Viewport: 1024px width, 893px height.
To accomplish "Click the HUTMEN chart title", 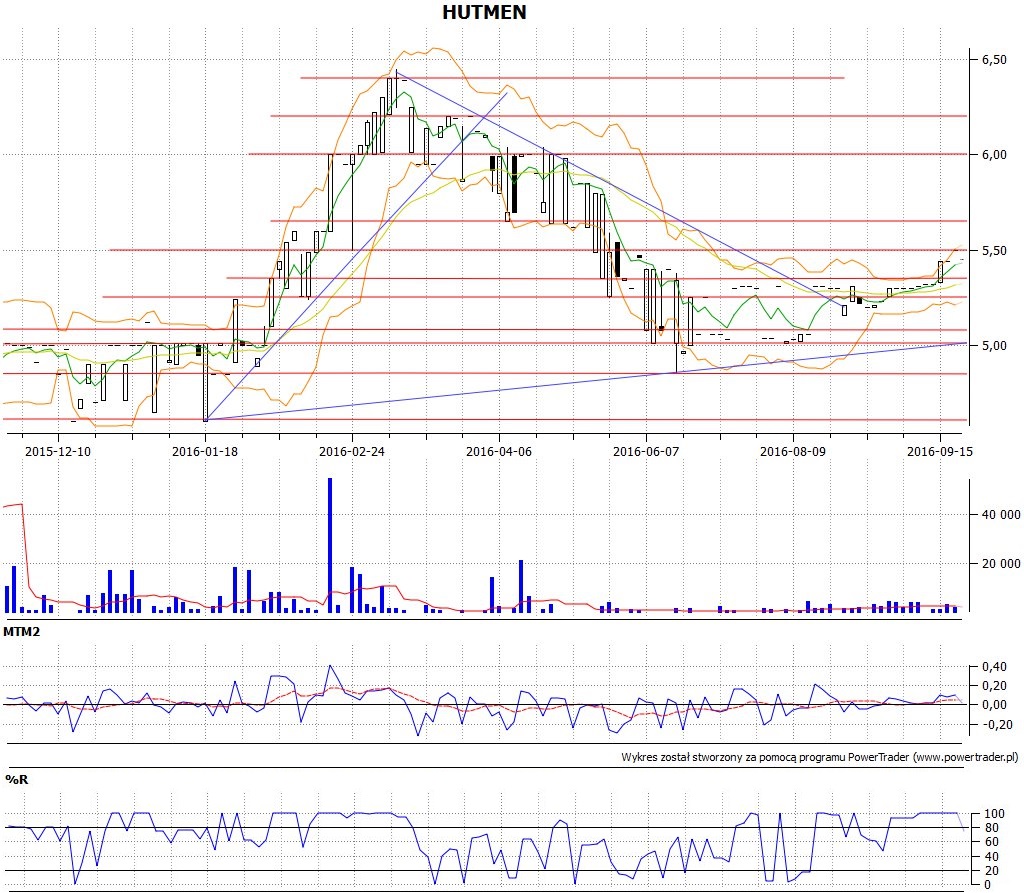I will [484, 12].
